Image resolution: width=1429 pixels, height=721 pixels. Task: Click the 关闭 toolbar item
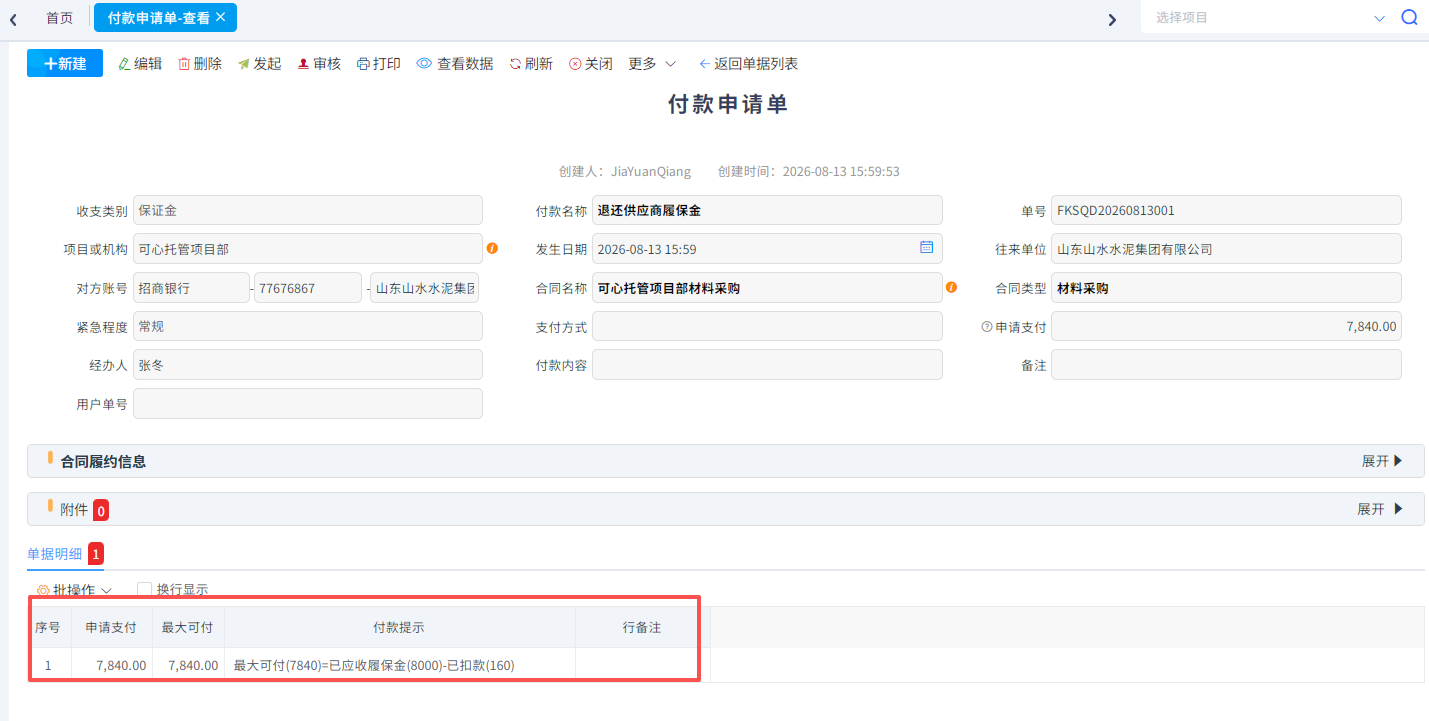tap(591, 63)
